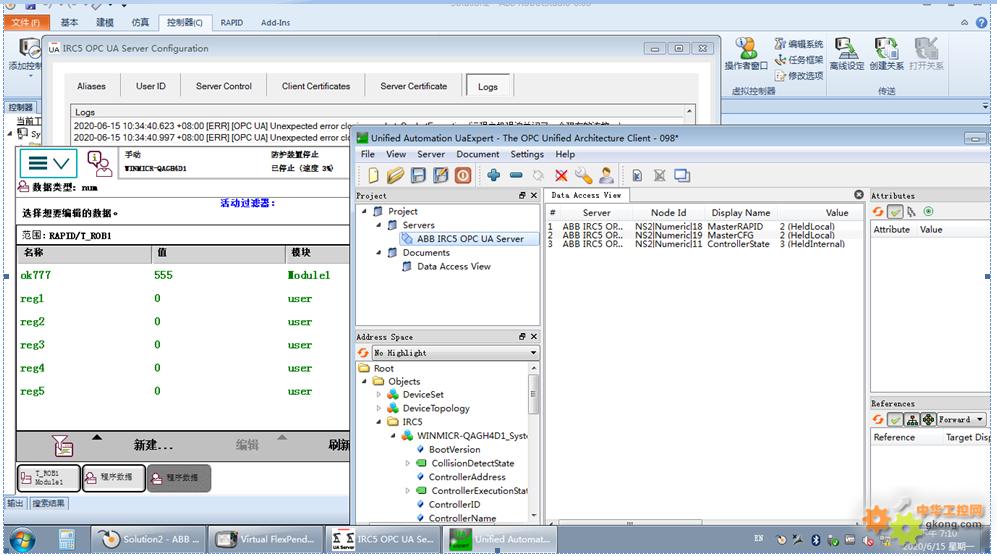Toggle the checkmark icon in Attributes toolbar

coord(895,211)
